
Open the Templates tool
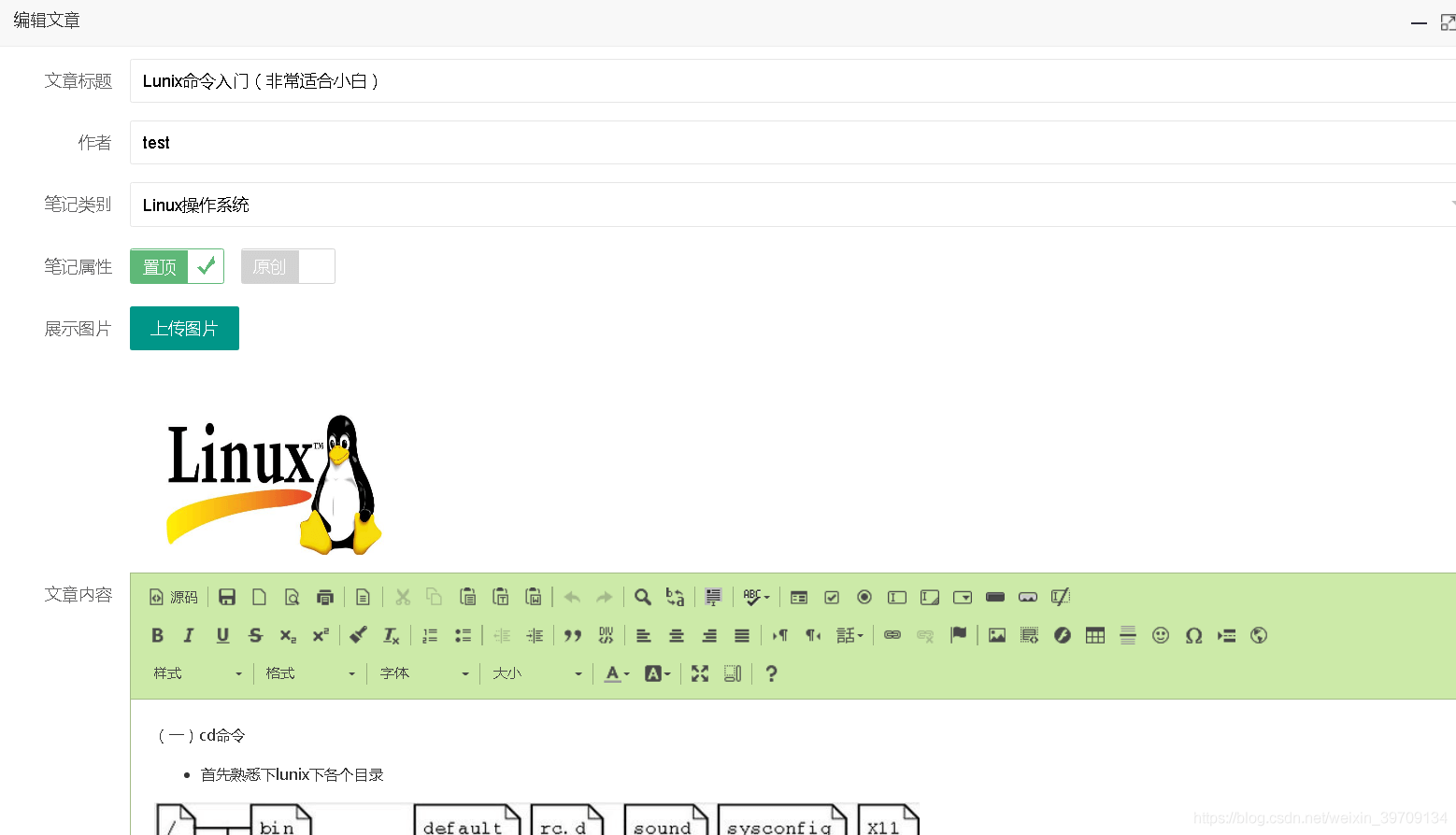point(364,597)
